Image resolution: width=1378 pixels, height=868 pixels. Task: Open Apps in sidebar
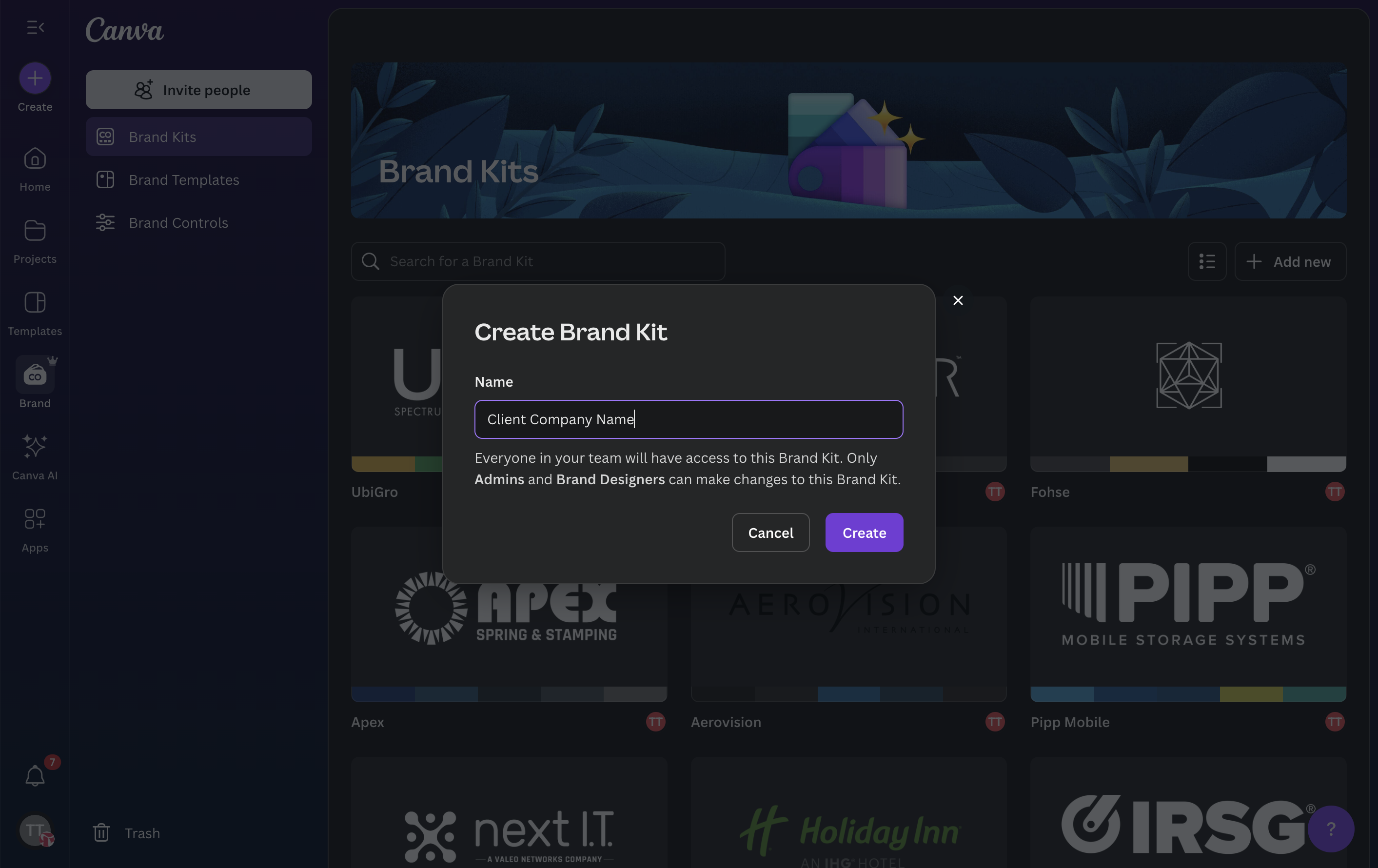tap(35, 530)
